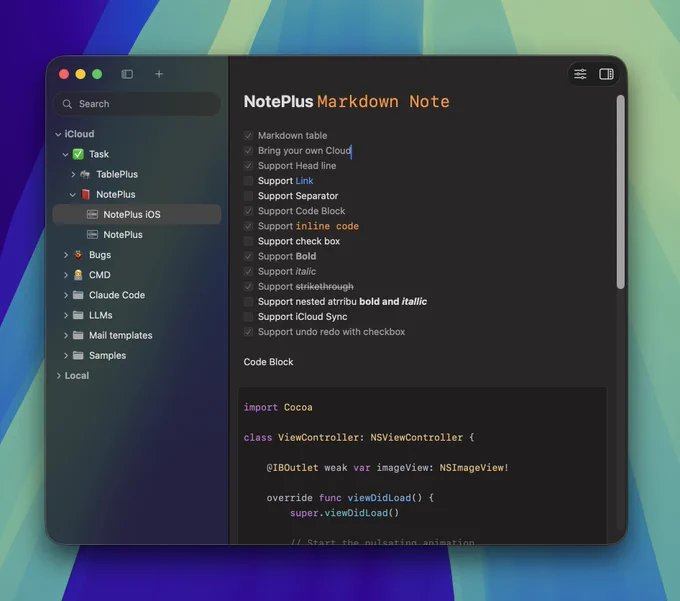Image resolution: width=680 pixels, height=601 pixels.
Task: Expand the Local section chevron
Action: tap(58, 376)
